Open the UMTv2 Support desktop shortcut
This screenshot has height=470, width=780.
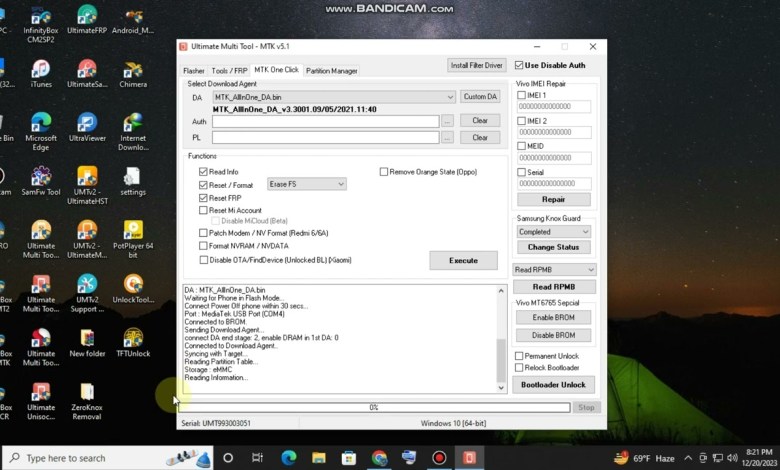click(x=87, y=292)
